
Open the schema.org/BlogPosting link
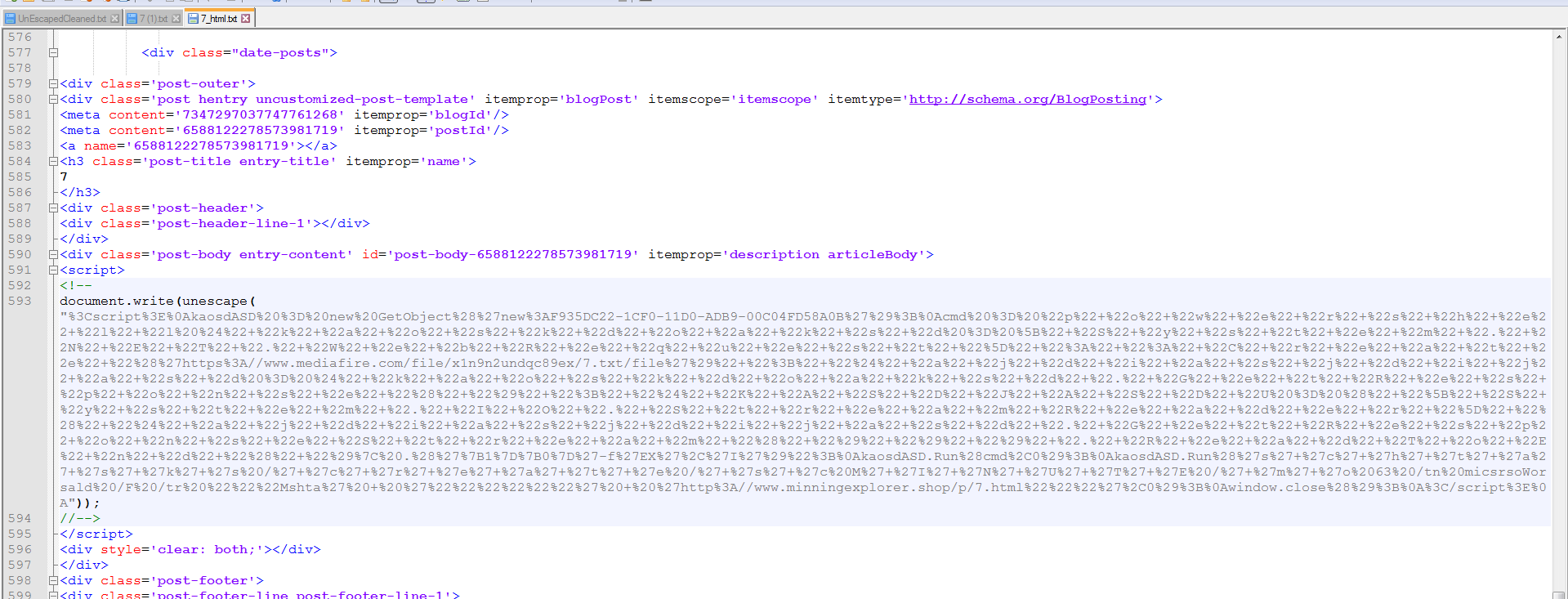tap(1028, 99)
